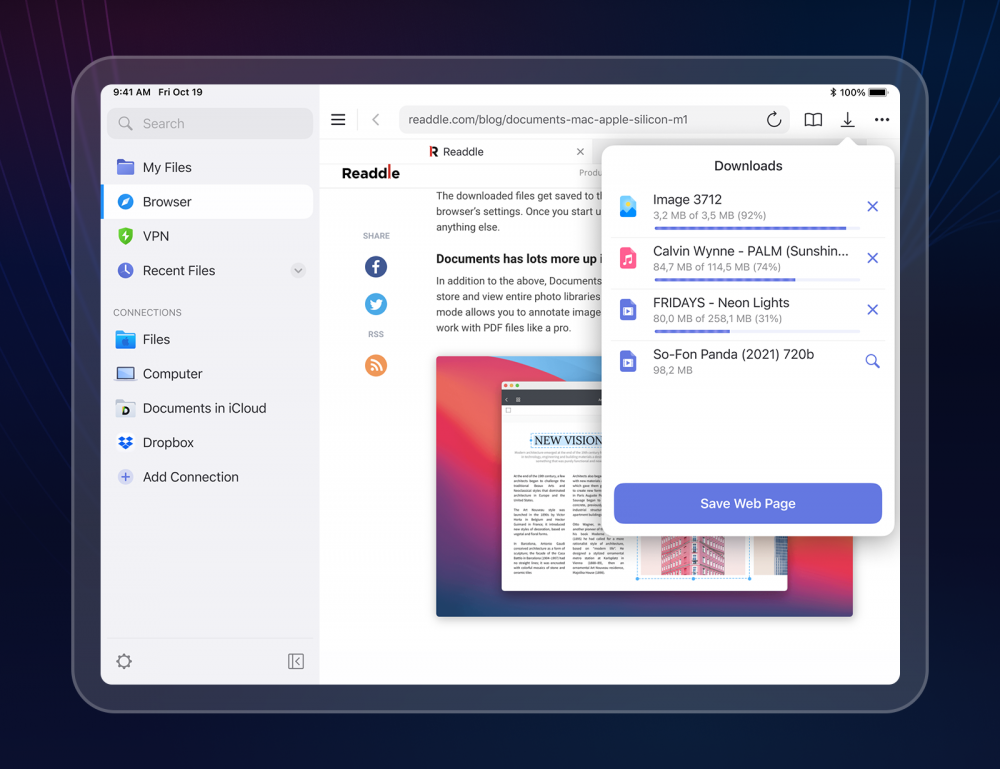The image size is (1000, 769).
Task: Open settings with the gear icon
Action: tap(124, 661)
